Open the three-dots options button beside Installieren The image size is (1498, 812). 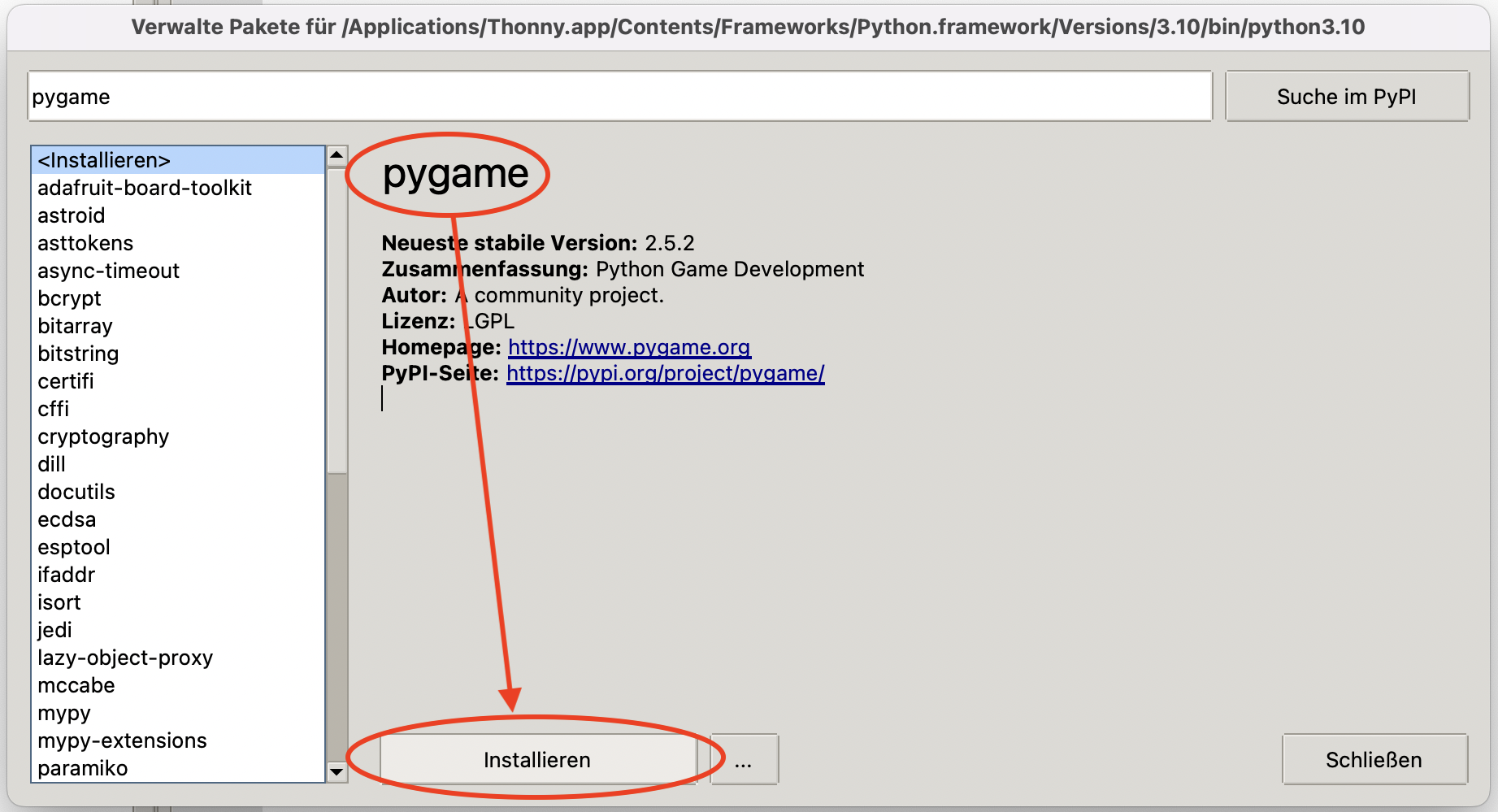coord(744,759)
